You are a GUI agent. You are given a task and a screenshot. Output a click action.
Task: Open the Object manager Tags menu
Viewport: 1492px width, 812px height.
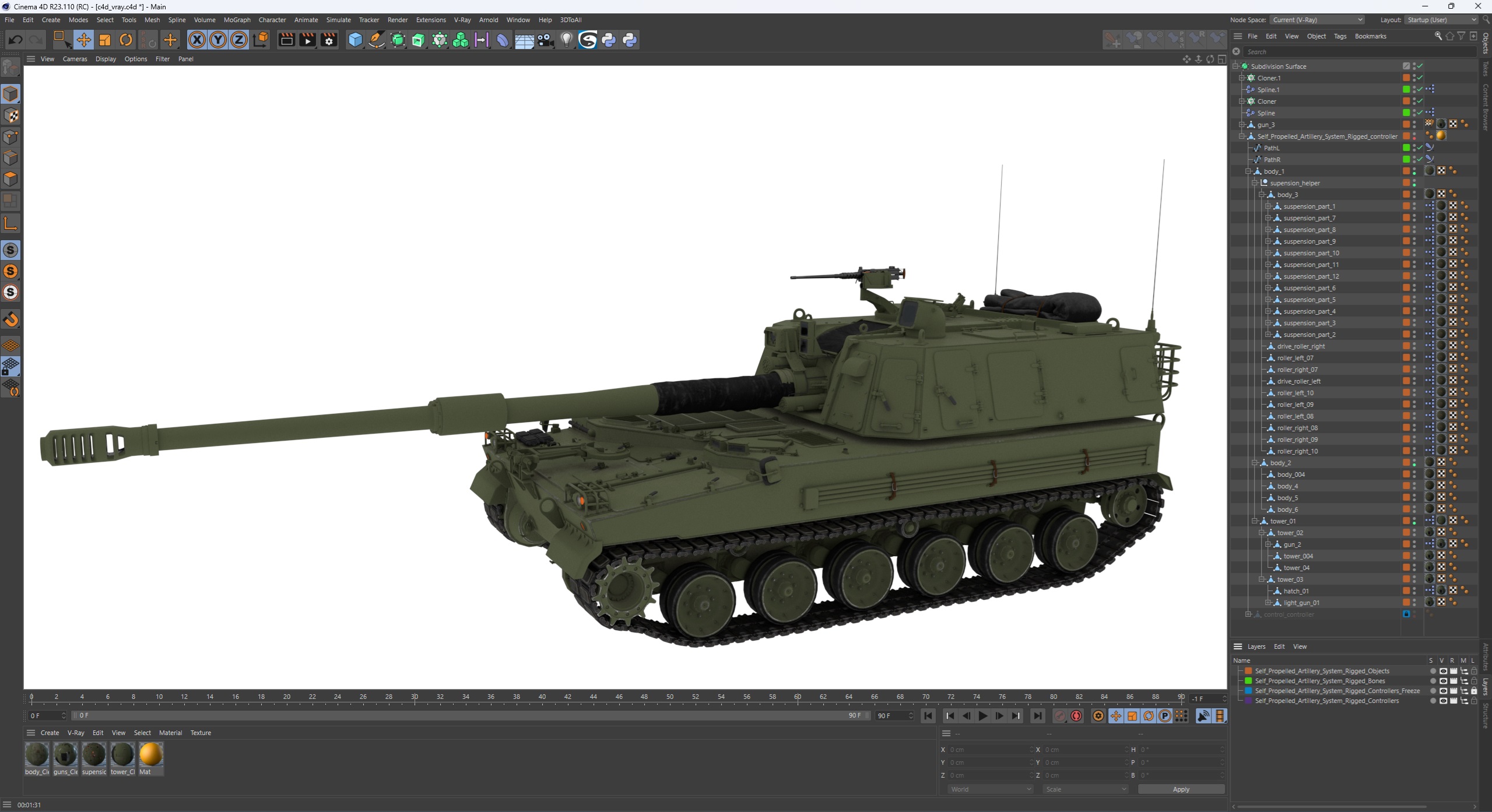pyautogui.click(x=1340, y=36)
